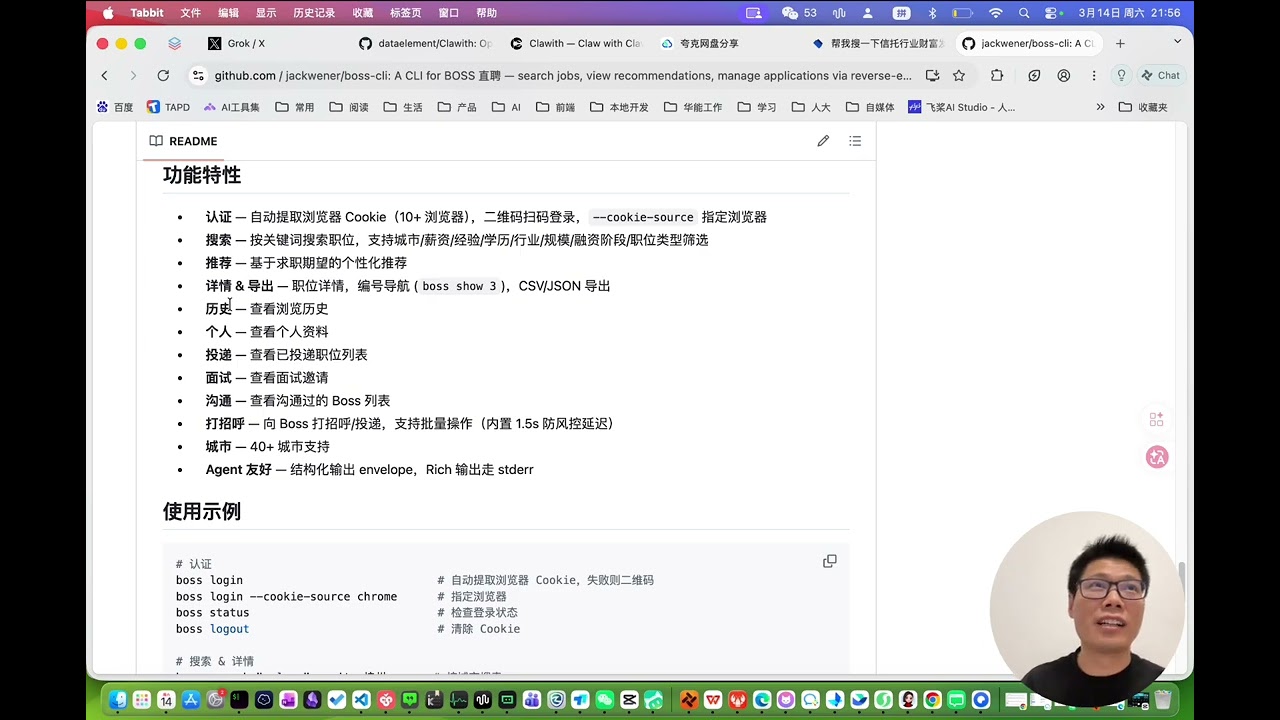
Task: Expand the tab list chevron
Action: (x=1177, y=42)
